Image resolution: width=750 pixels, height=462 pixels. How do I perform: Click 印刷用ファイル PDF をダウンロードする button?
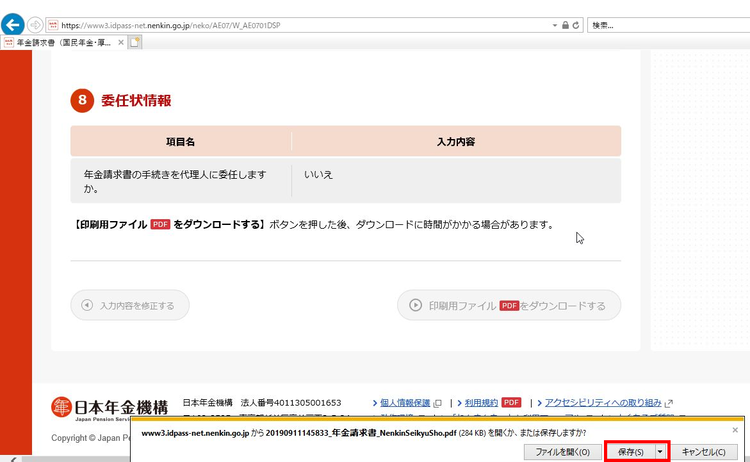pos(508,305)
